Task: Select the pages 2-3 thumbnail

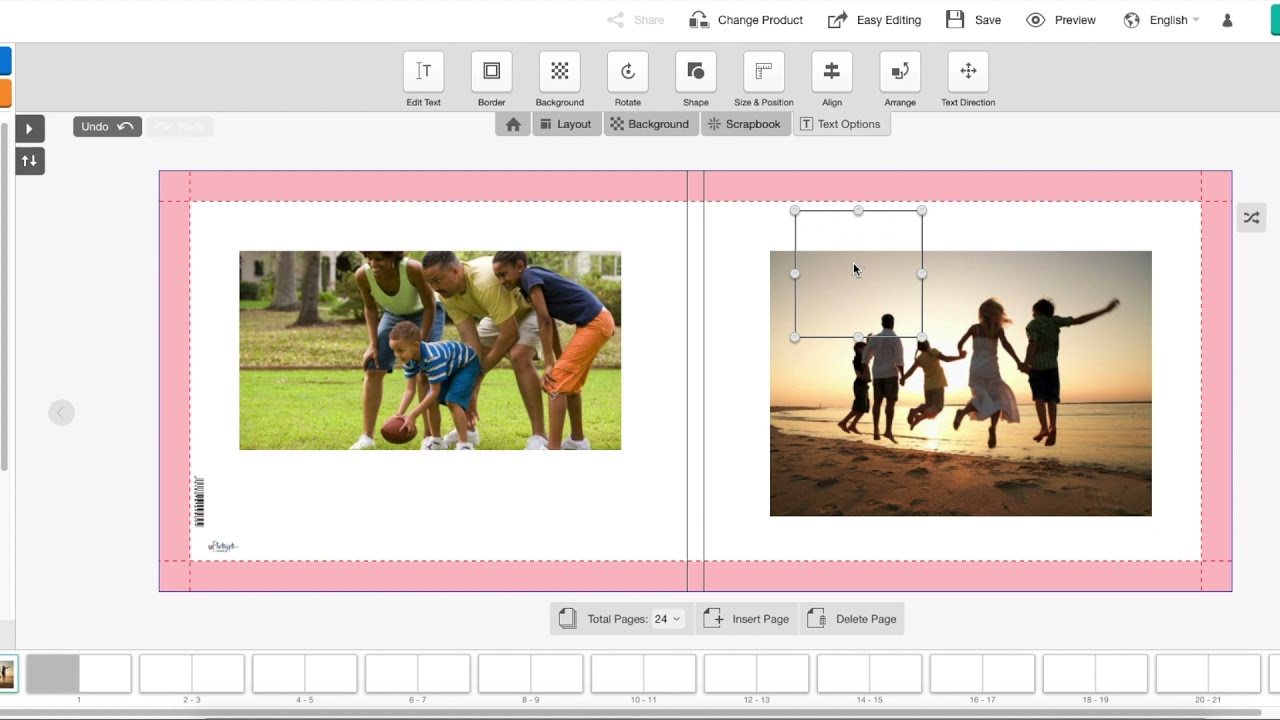Action: pyautogui.click(x=191, y=672)
